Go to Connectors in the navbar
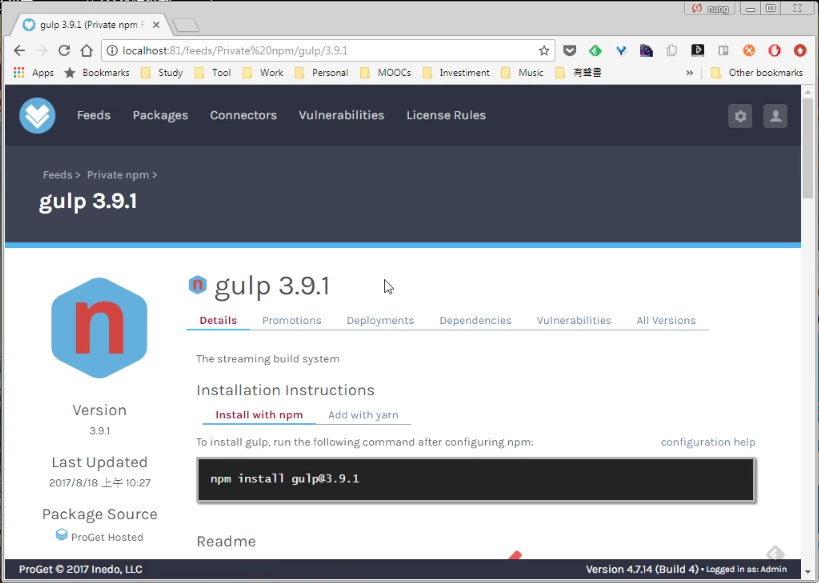Screen dimensions: 819x583 pyautogui.click(x=243, y=115)
